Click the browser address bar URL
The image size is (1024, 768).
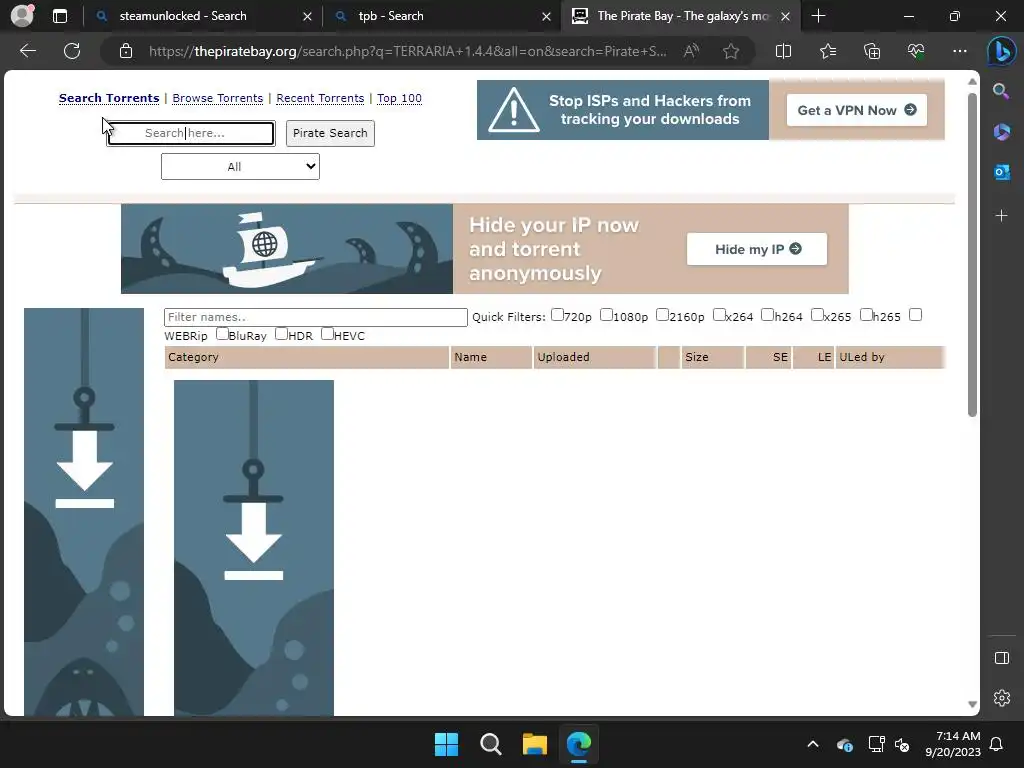tap(408, 51)
